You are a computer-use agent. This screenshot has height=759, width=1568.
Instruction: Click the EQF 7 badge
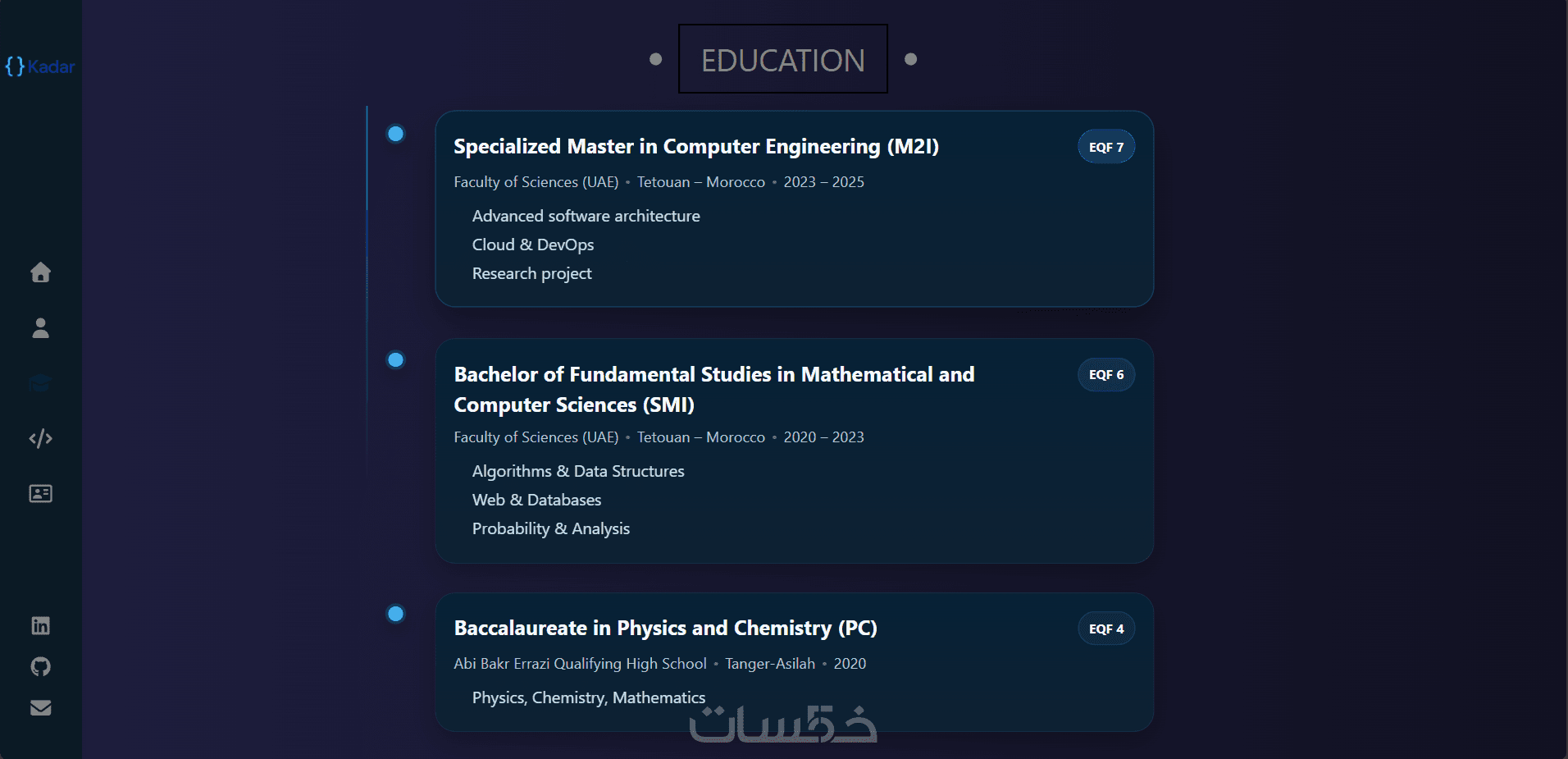click(x=1105, y=147)
